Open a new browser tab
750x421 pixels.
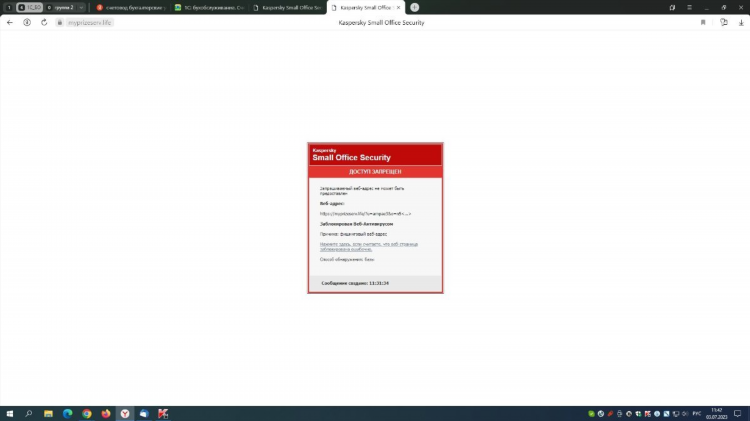(415, 7)
